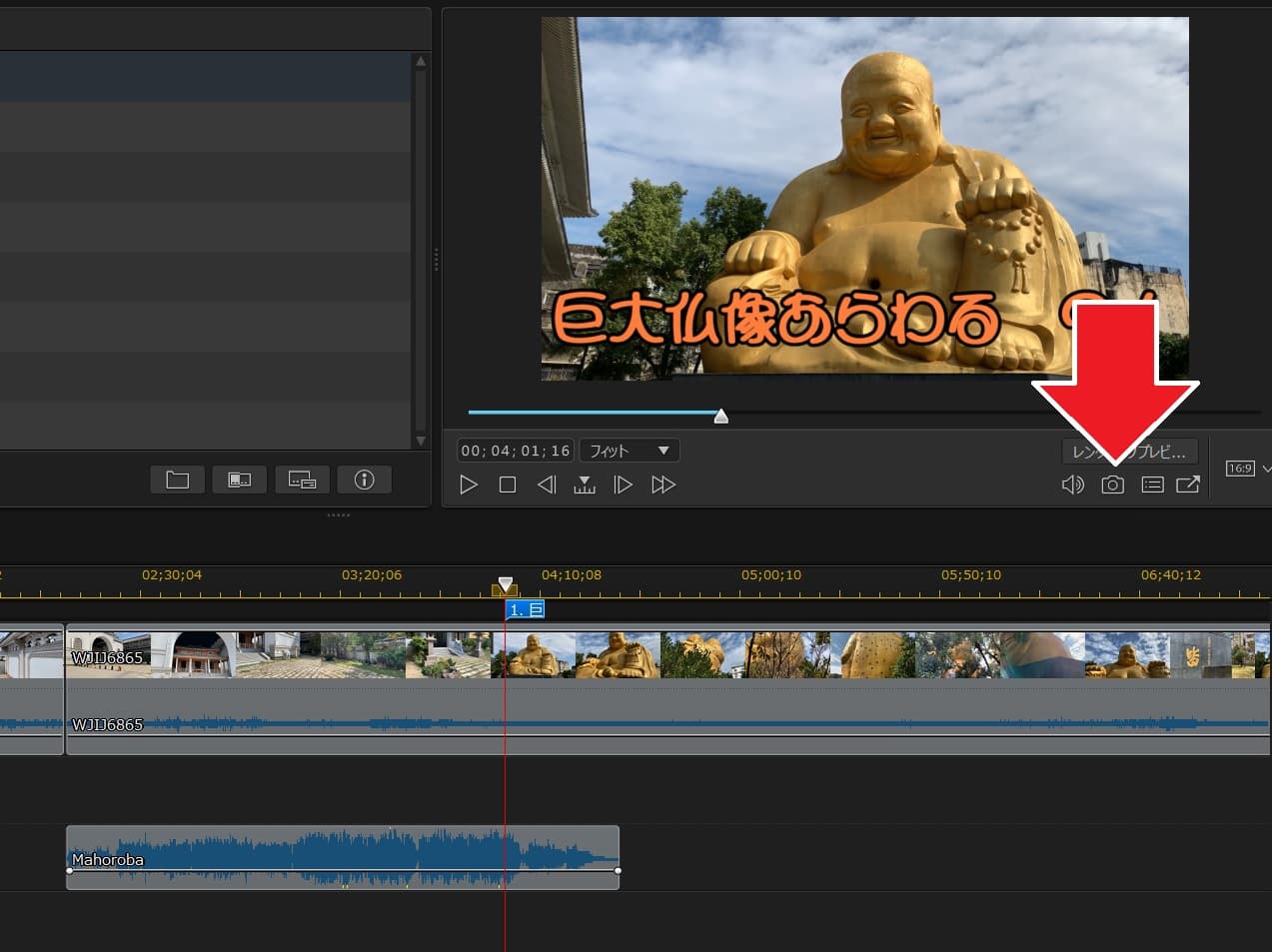Click the Mahoroba clip start volume keyframe
This screenshot has height=952, width=1272.
69,870
